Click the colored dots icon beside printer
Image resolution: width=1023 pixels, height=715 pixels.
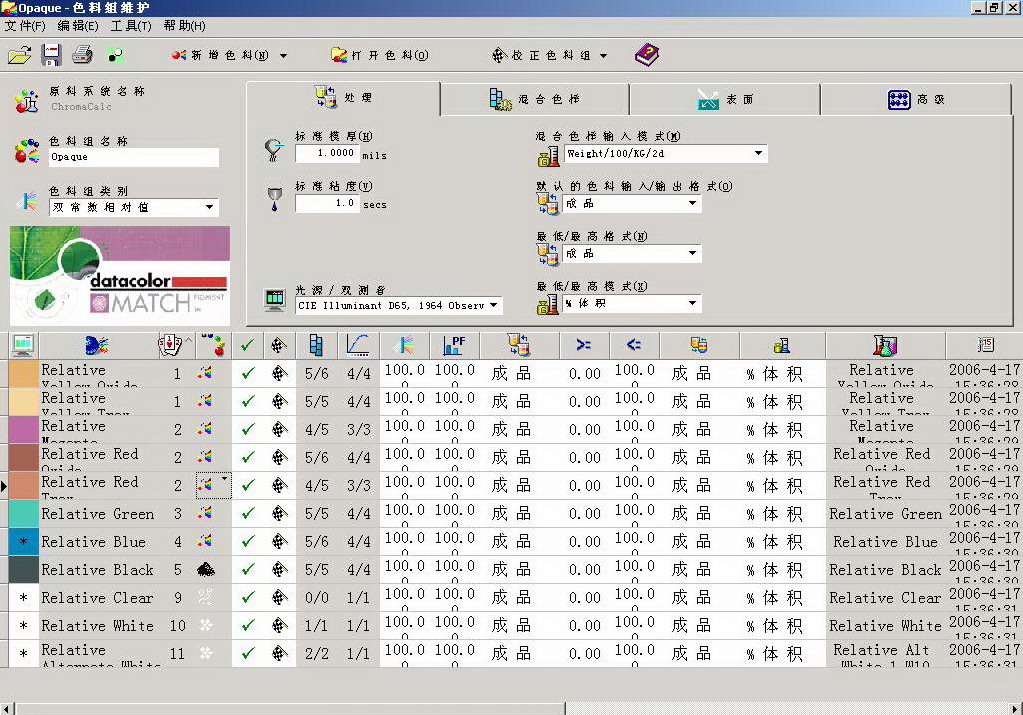(x=115, y=55)
